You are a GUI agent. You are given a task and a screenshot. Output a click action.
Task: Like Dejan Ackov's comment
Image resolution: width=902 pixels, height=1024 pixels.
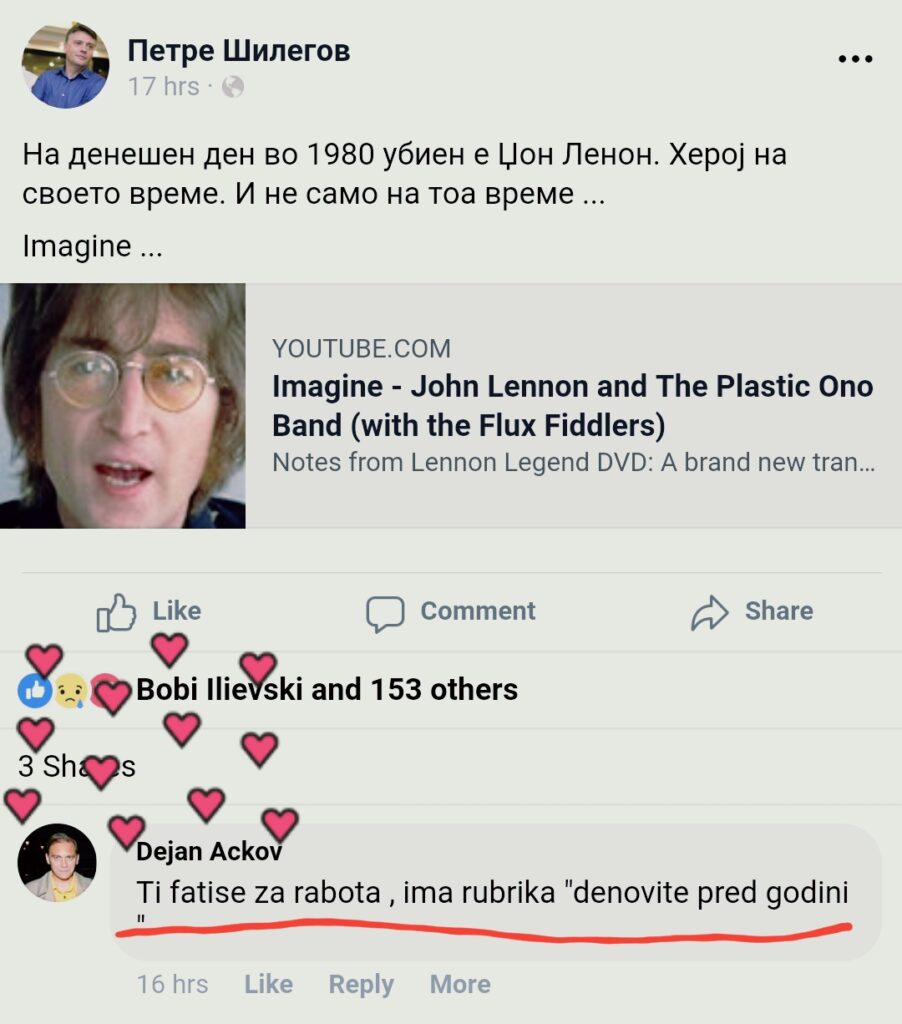point(268,984)
